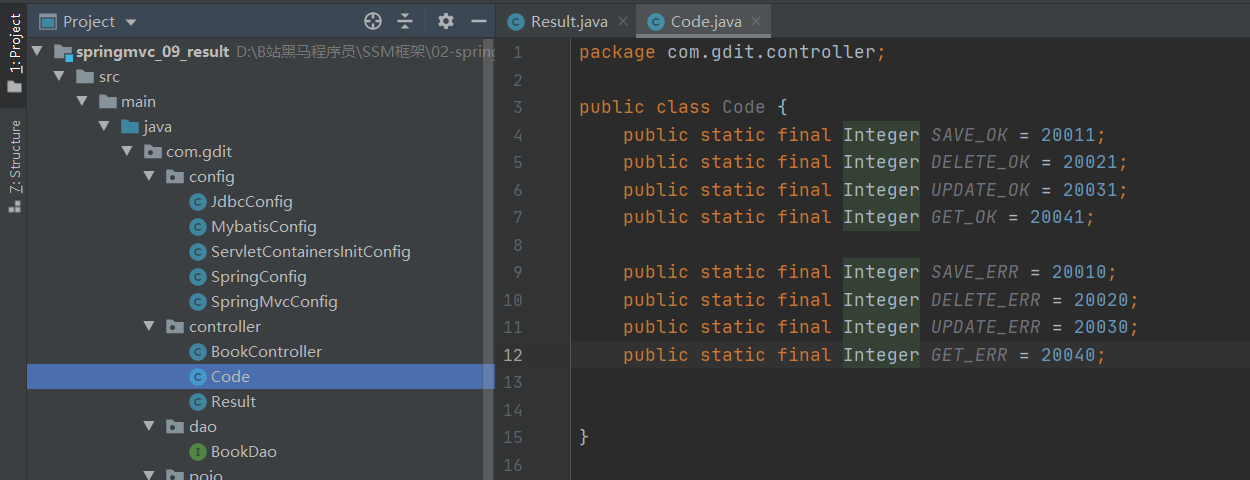Open the Structure tool window sidebar button
This screenshot has width=1250, height=480.
pos(14,165)
